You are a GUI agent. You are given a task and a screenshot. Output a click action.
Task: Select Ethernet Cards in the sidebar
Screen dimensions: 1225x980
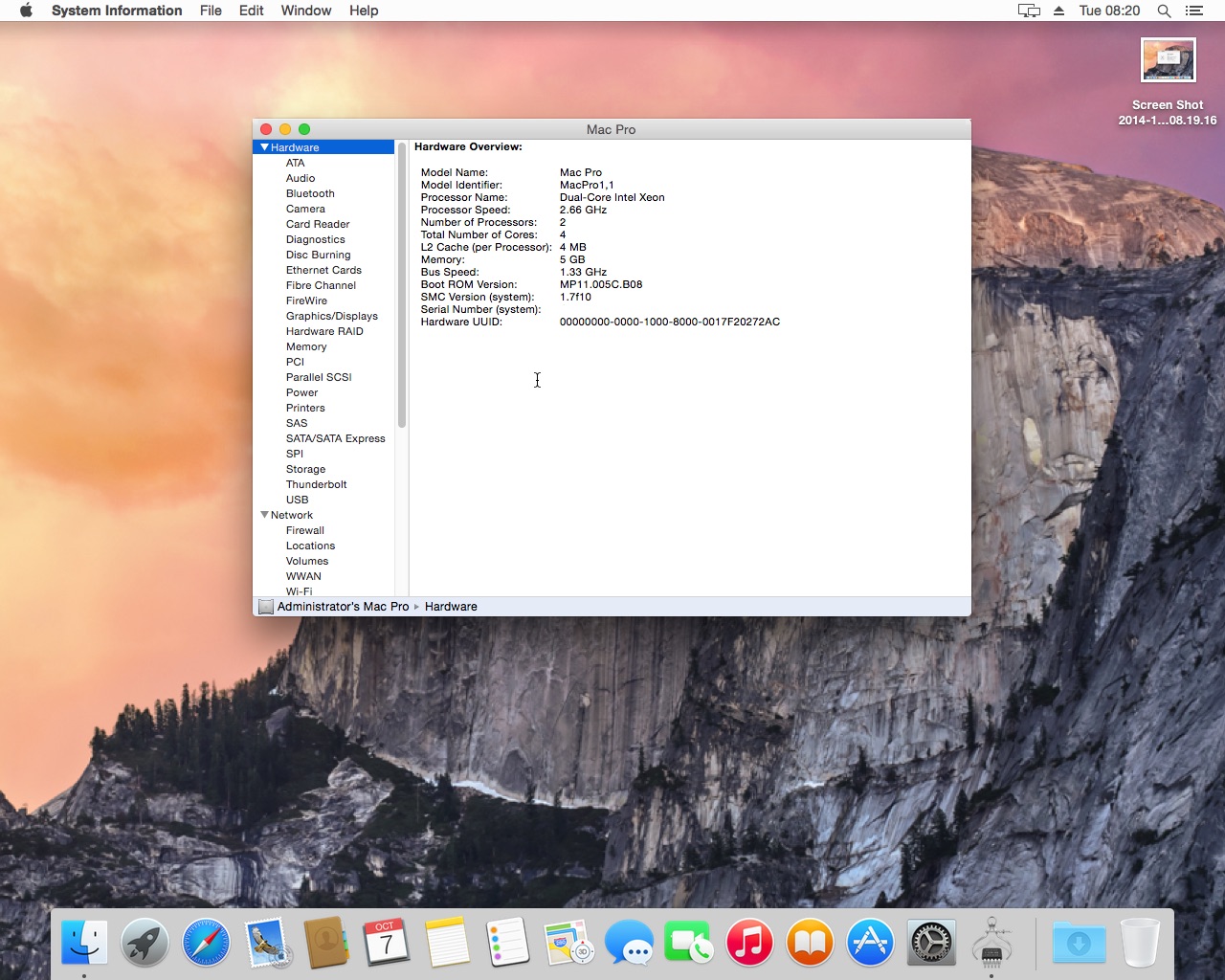click(x=323, y=270)
